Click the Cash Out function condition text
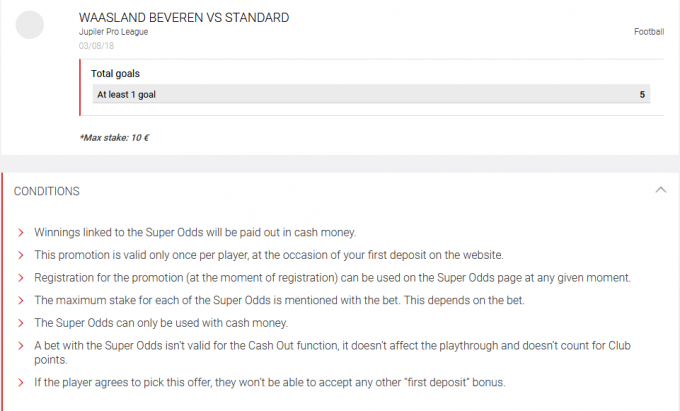Screen dimensions: 680x411 click(332, 352)
